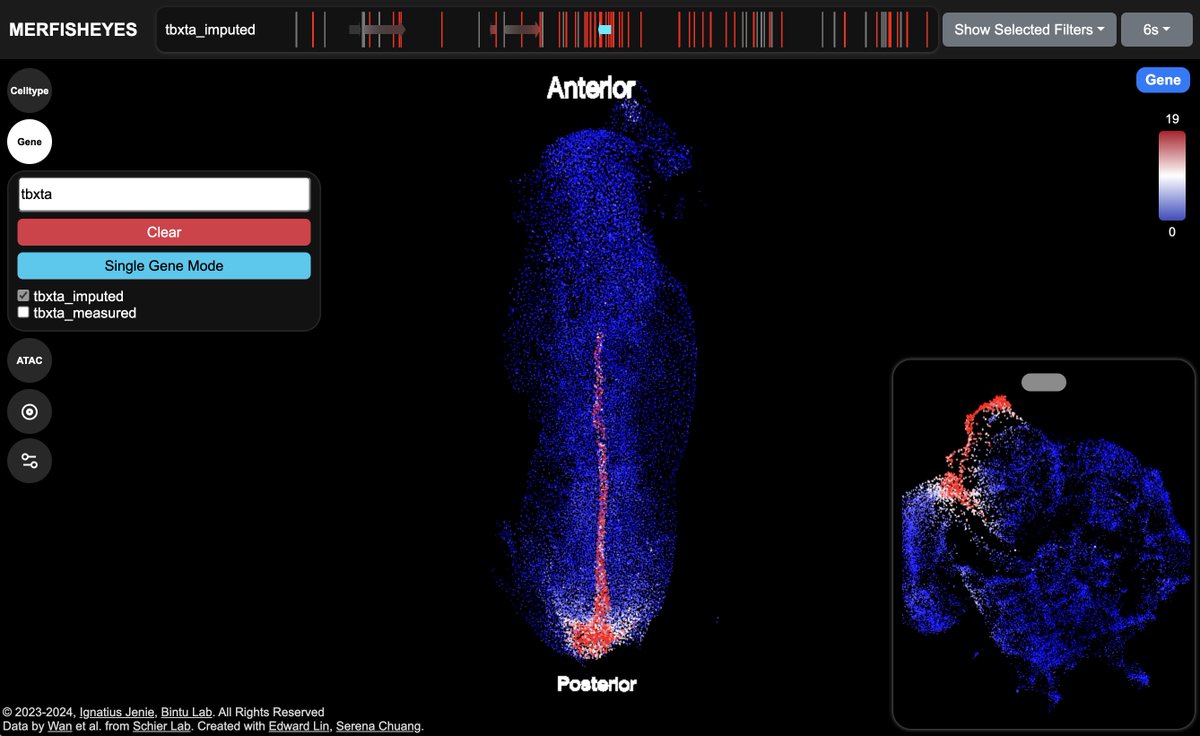Screen dimensions: 1200x736
Task: Click the Posterior label in viewer
Action: [x=597, y=684]
